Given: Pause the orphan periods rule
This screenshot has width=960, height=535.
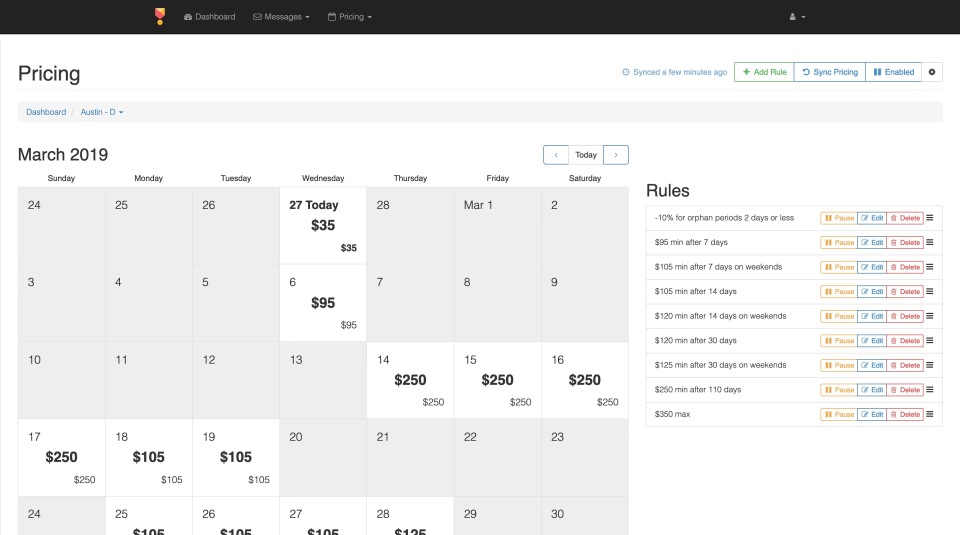Looking at the screenshot, I should pyautogui.click(x=839, y=218).
